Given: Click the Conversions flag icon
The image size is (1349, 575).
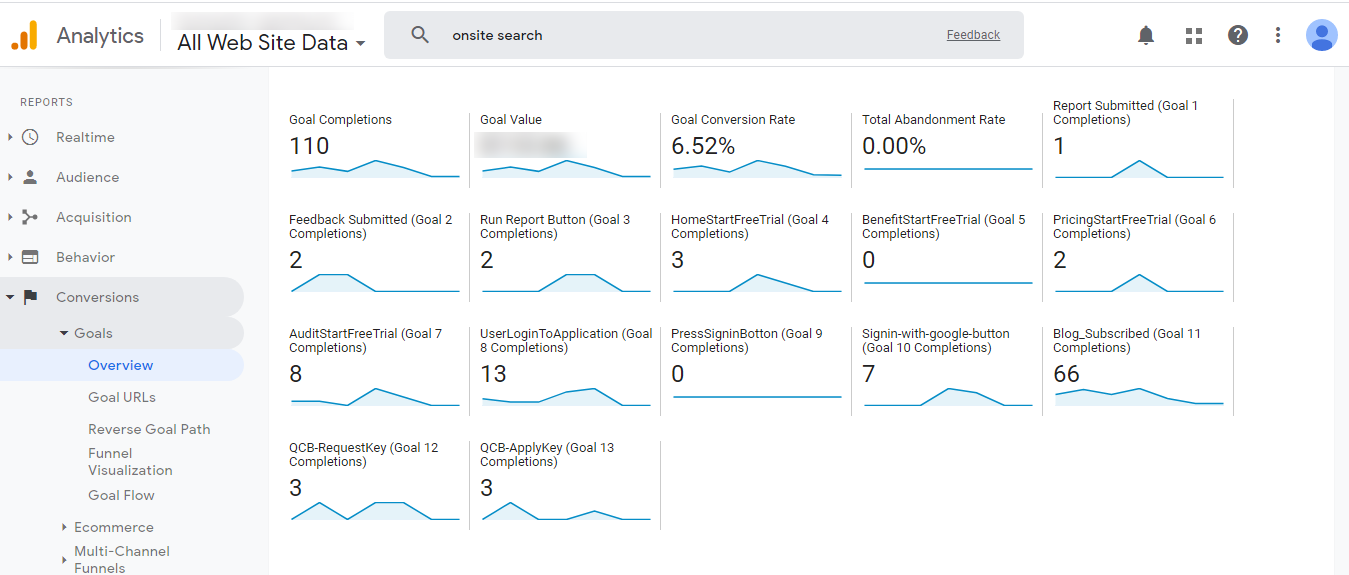Looking at the screenshot, I should (30, 297).
